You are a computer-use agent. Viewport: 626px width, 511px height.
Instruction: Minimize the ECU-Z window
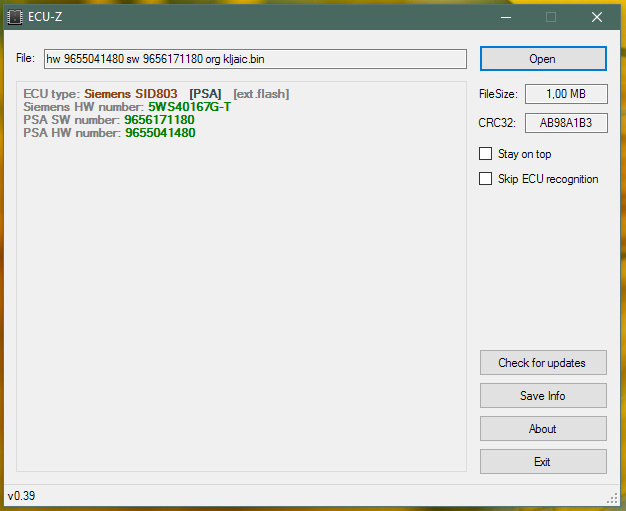click(506, 17)
